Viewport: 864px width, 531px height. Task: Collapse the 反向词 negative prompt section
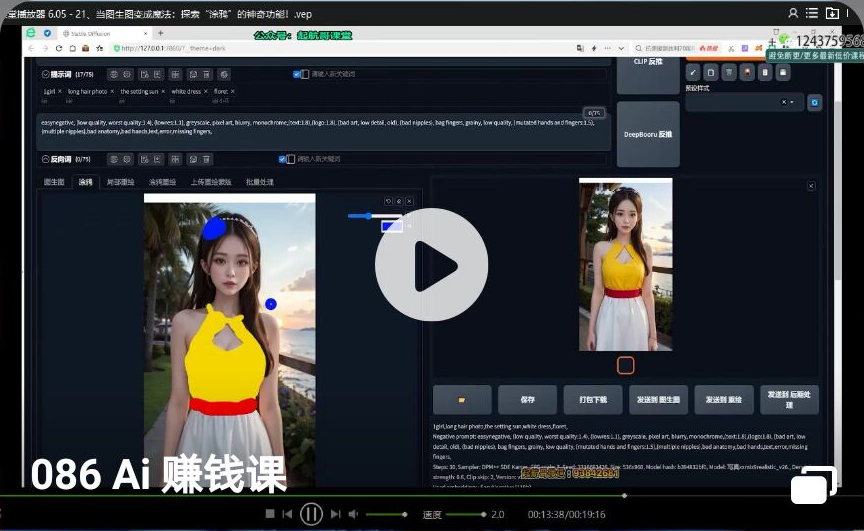pyautogui.click(x=46, y=159)
